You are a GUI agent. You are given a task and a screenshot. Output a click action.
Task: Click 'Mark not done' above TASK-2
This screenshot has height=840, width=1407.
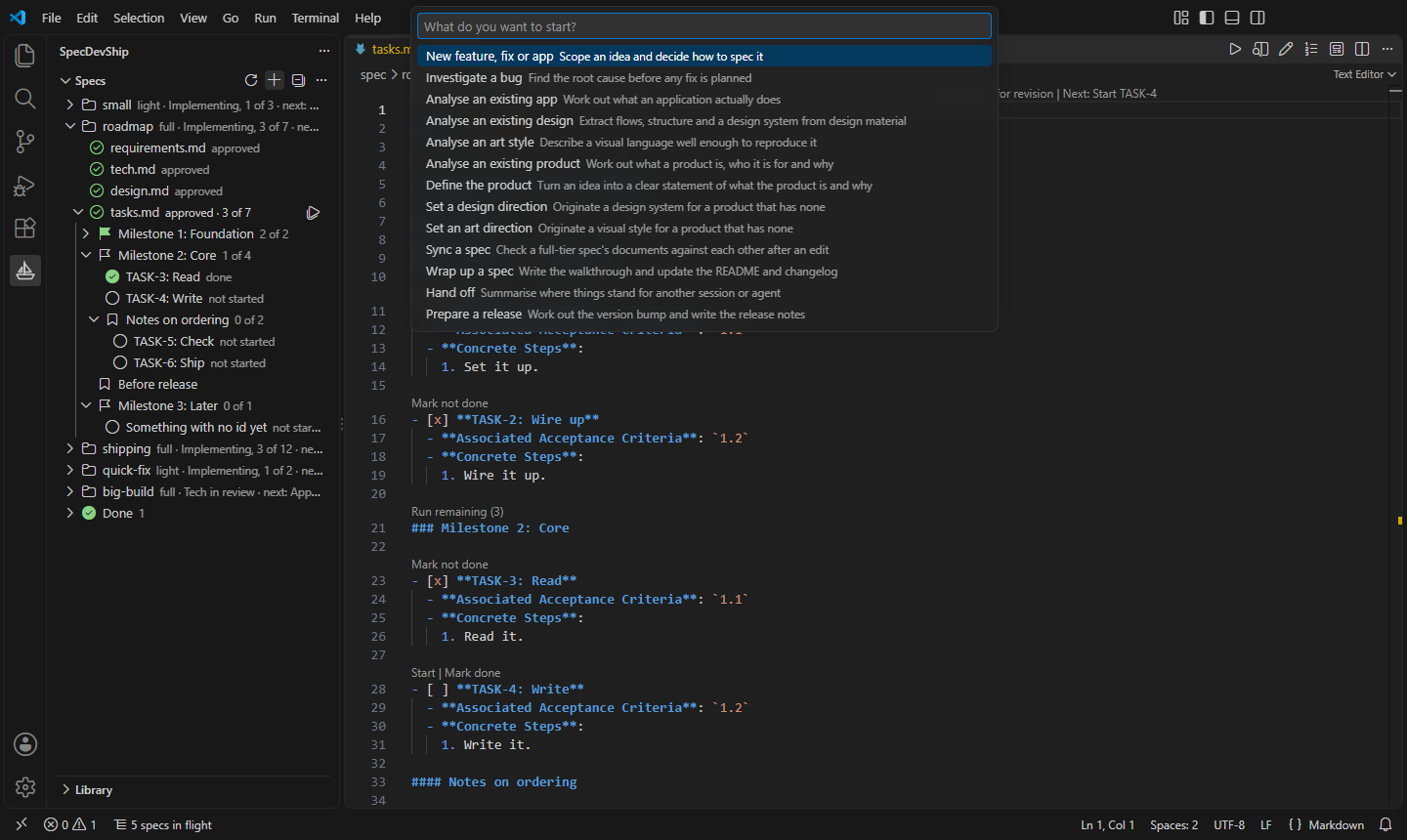449,403
